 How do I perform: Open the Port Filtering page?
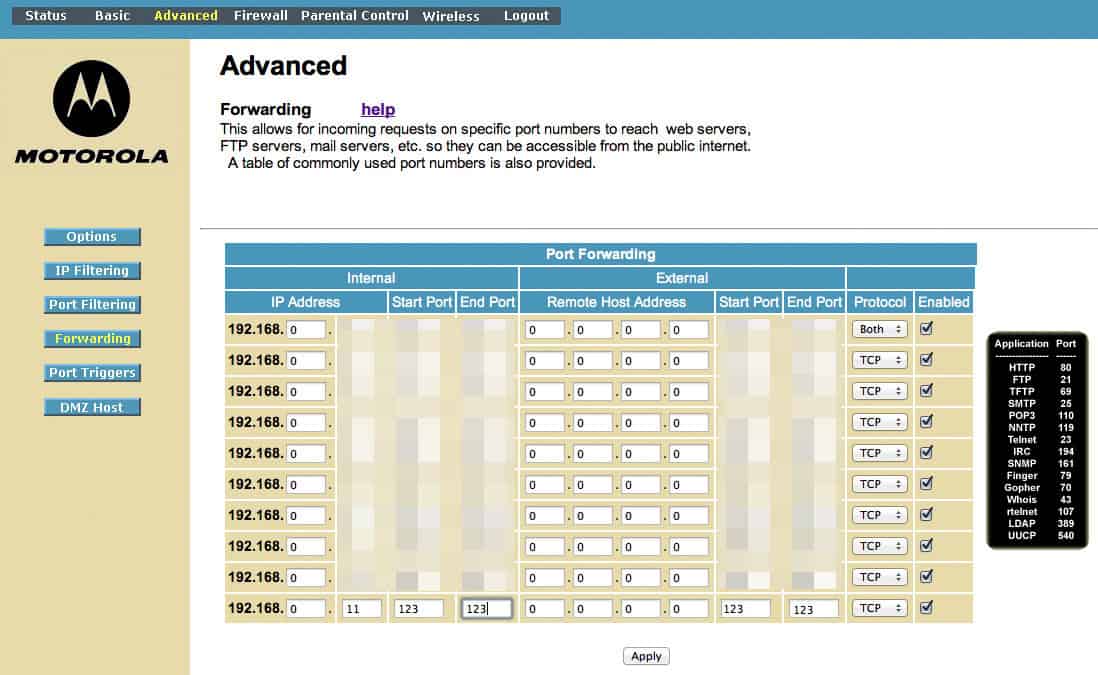tap(92, 305)
